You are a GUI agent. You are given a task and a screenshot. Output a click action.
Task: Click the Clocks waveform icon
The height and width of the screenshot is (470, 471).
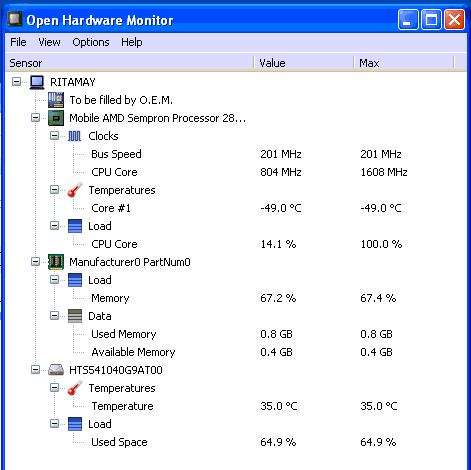tap(75, 136)
